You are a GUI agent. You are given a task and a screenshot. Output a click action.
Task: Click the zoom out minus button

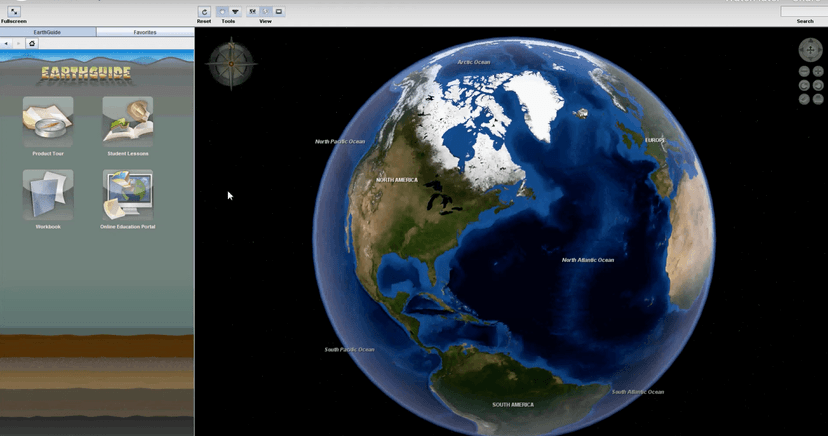point(804,71)
